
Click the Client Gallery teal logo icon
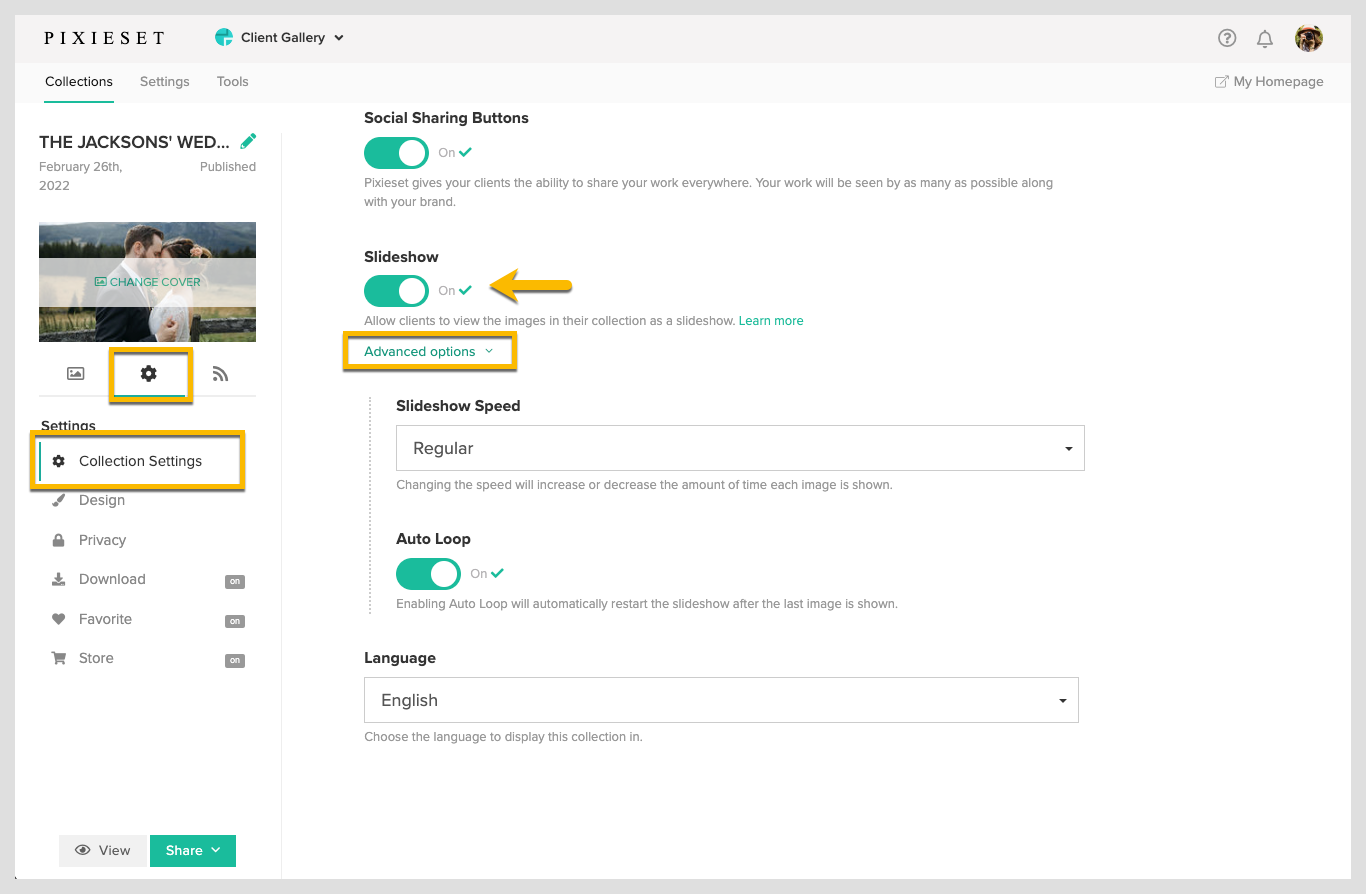pos(224,37)
